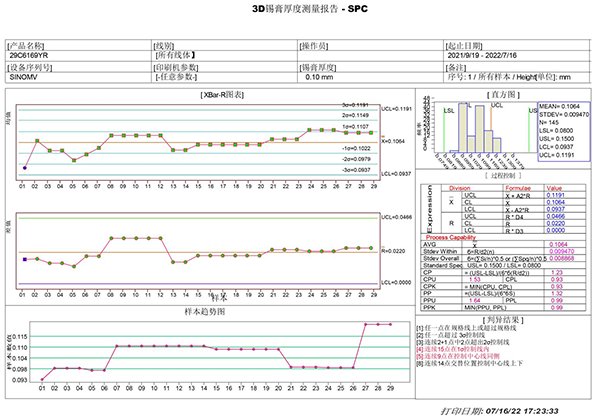Click the Process Capability heading
The height and width of the screenshot is (418, 600).
point(451,238)
